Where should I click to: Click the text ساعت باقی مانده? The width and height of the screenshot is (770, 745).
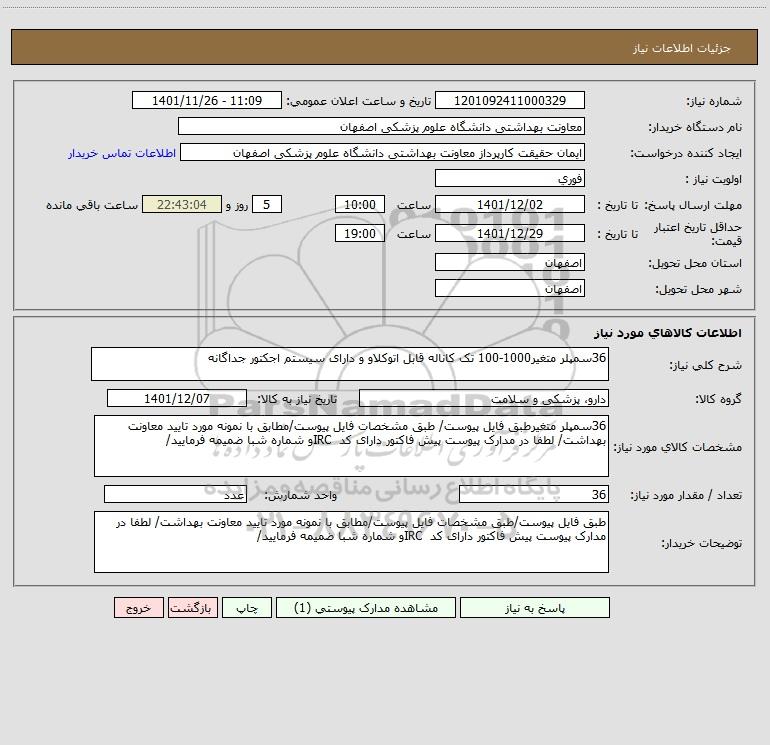[x=92, y=205]
